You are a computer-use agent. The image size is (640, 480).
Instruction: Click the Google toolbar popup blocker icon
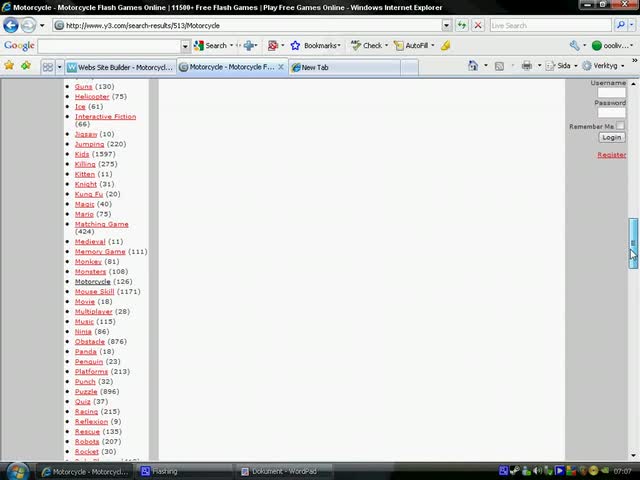(x=273, y=46)
